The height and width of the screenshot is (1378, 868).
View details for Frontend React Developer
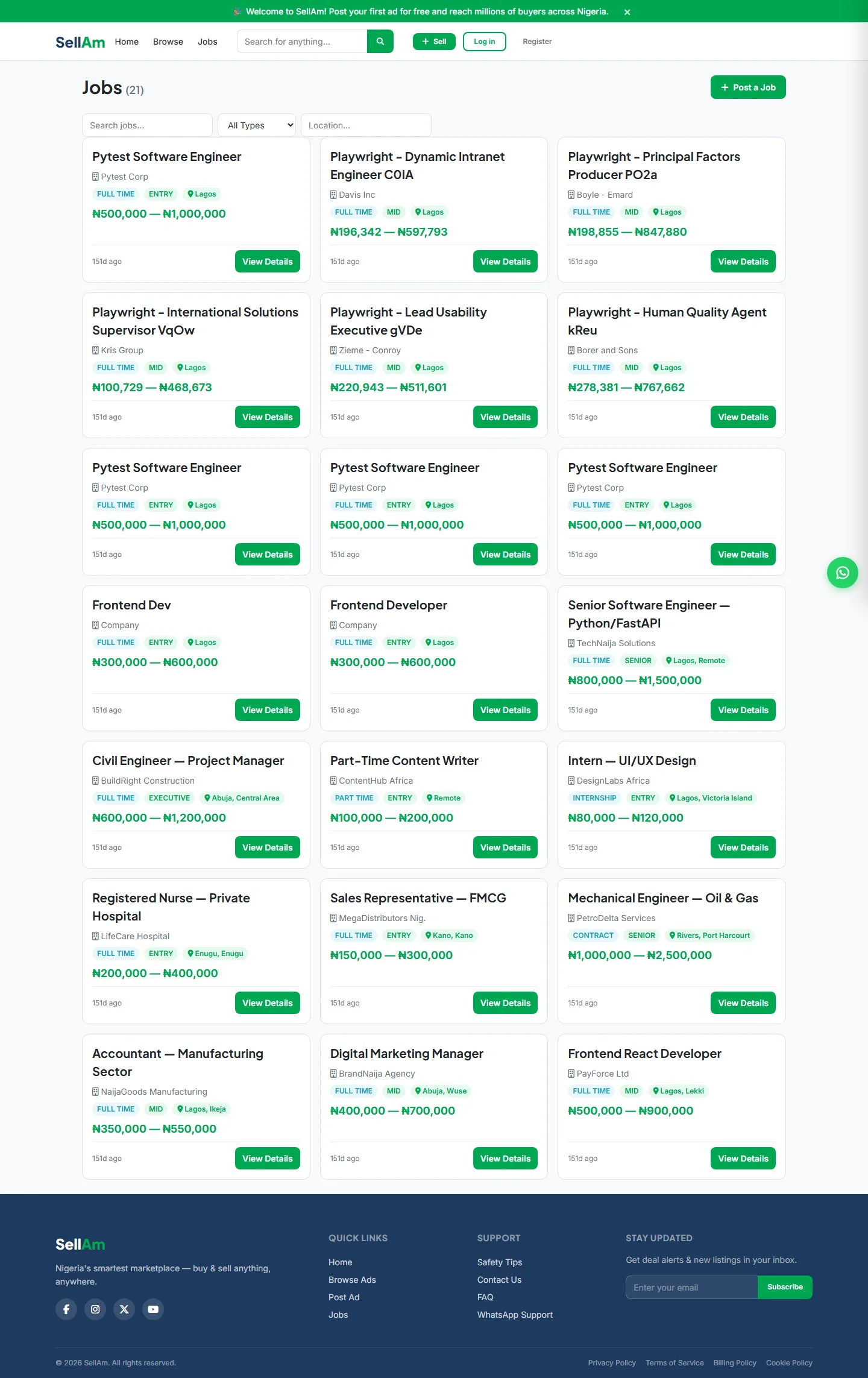click(x=743, y=1159)
